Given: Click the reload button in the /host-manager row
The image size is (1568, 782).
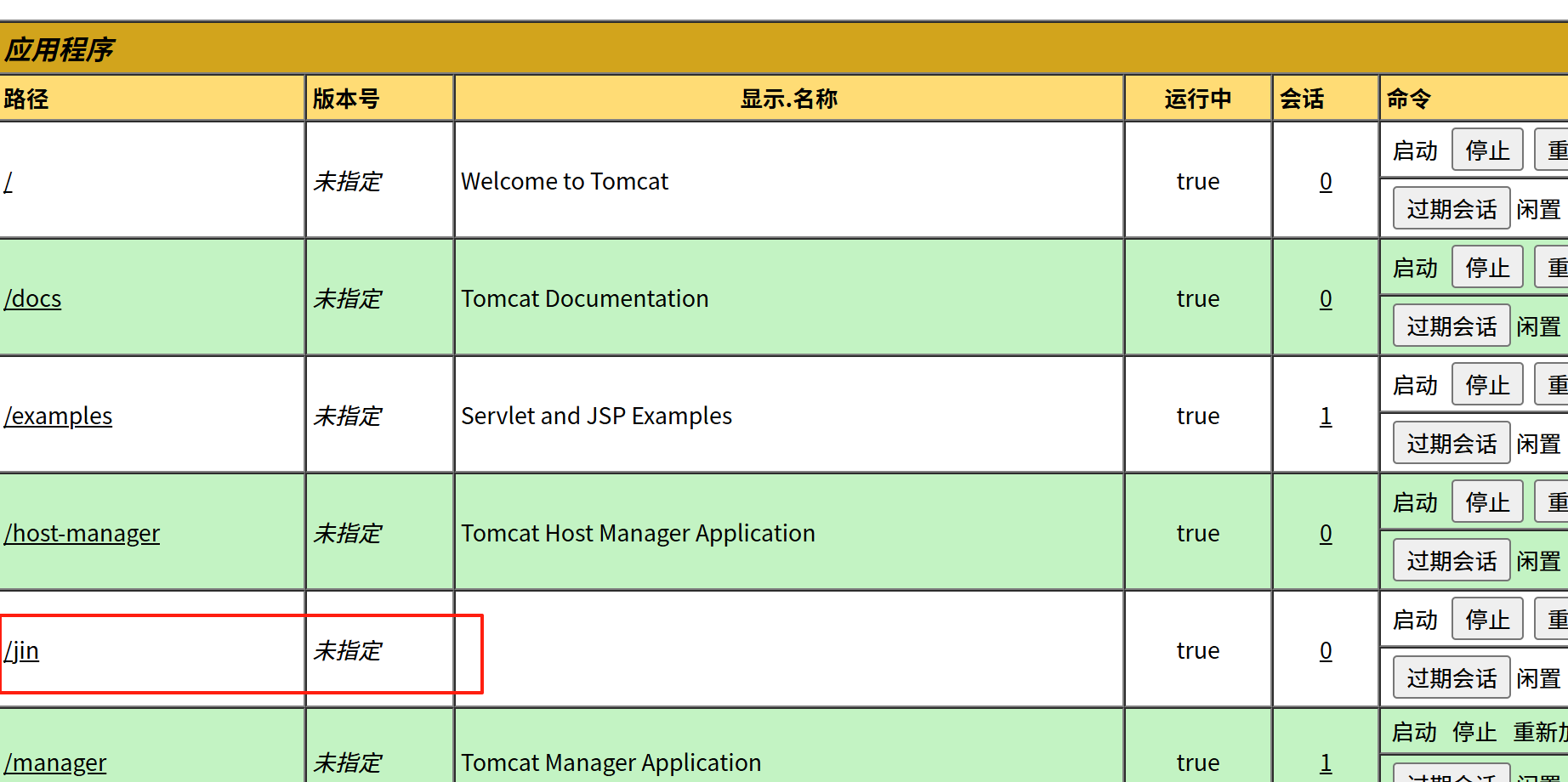Looking at the screenshot, I should [1552, 502].
